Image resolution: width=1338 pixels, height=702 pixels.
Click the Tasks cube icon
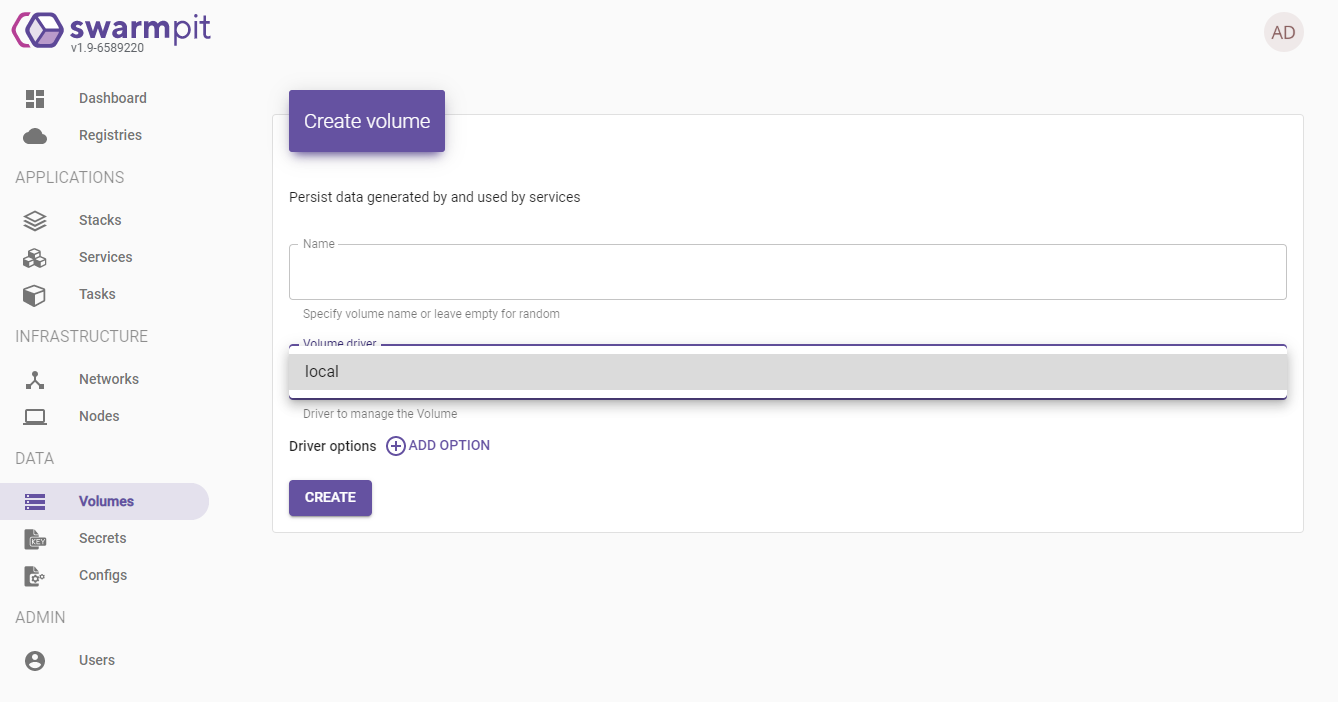[x=35, y=295]
